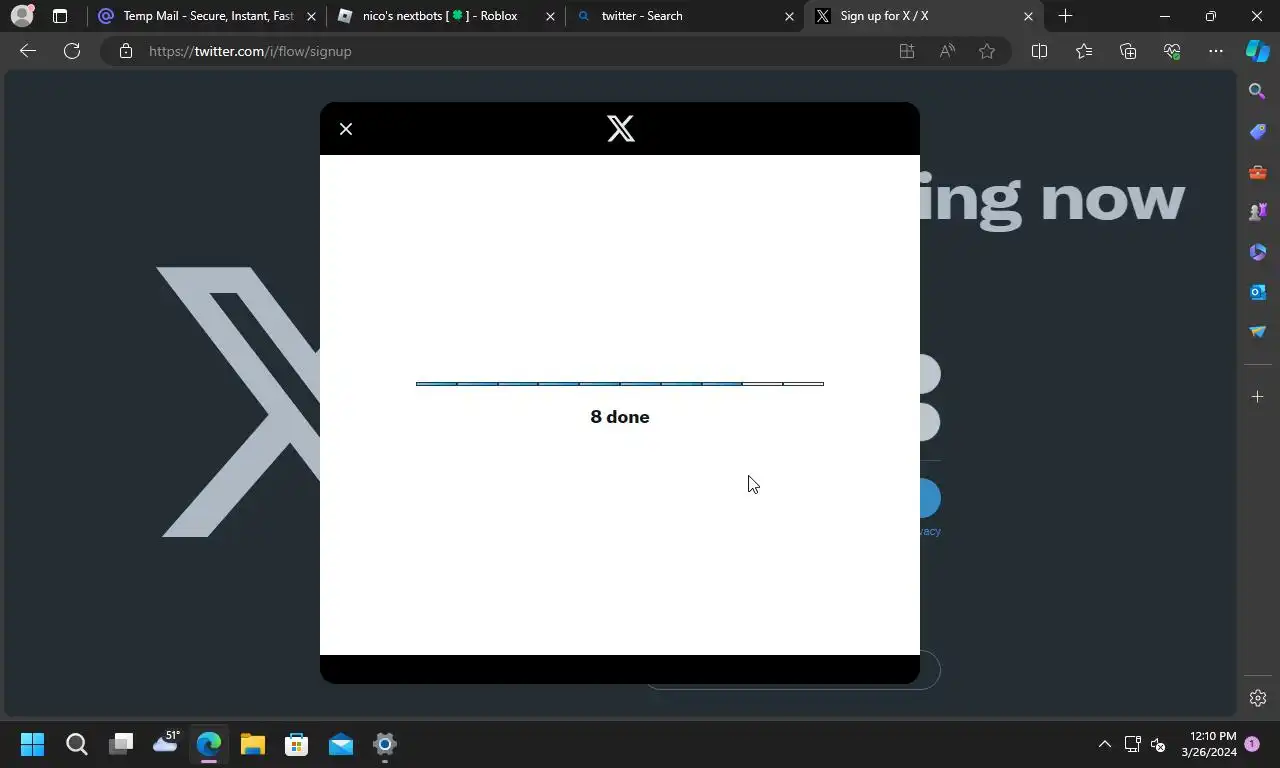
Task: Open the app available icon in address bar
Action: click(907, 51)
